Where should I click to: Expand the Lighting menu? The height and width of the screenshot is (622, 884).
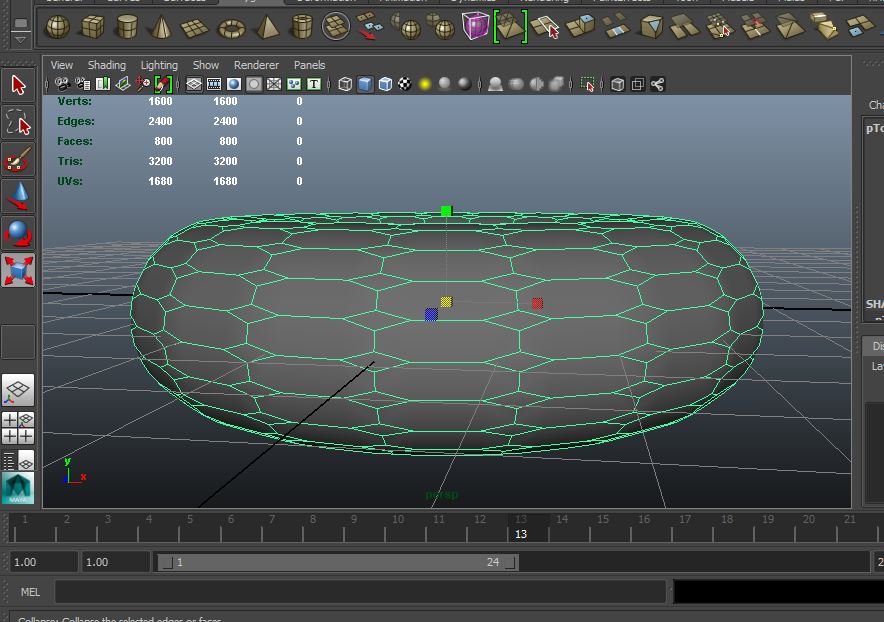159,65
